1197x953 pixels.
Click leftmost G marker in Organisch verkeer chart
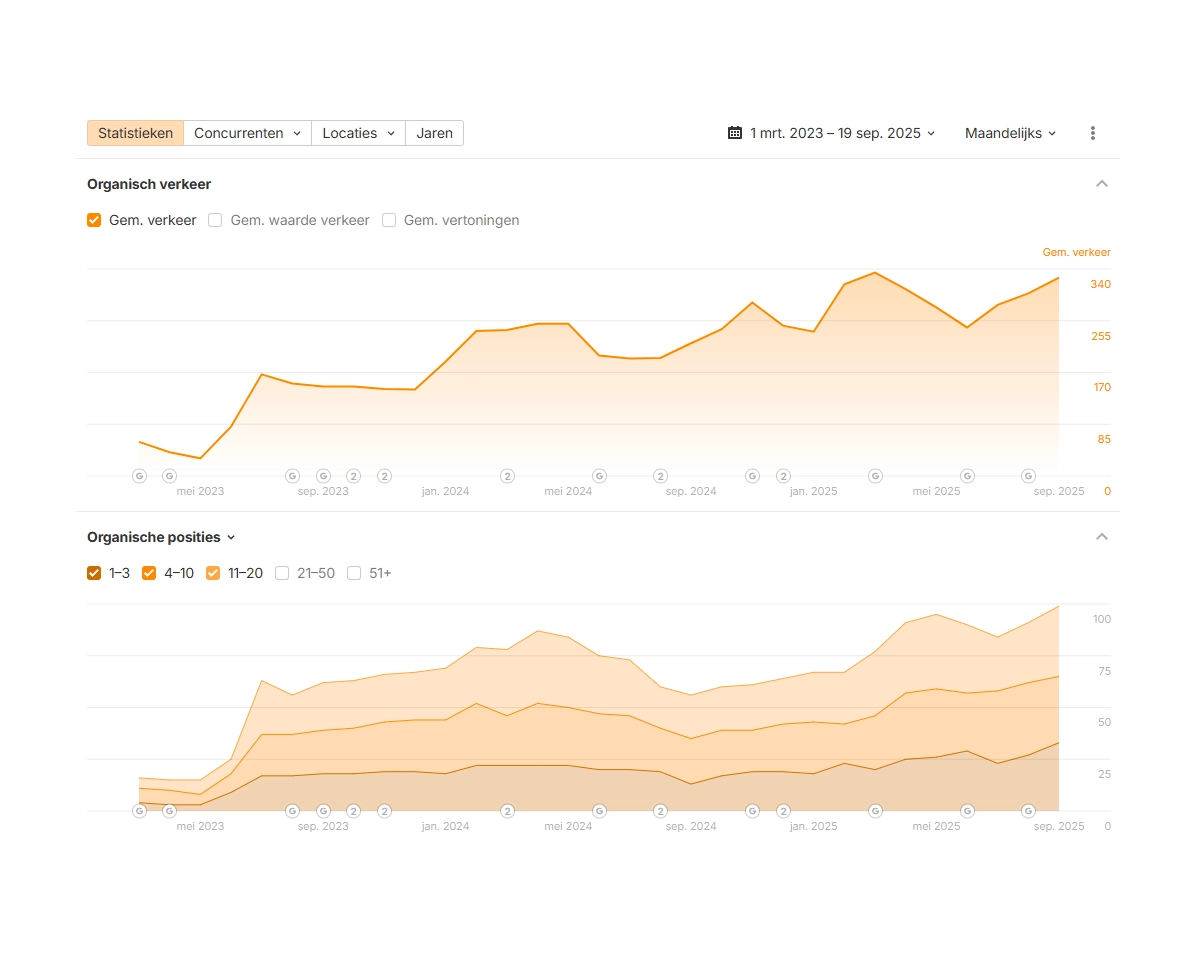(x=139, y=476)
